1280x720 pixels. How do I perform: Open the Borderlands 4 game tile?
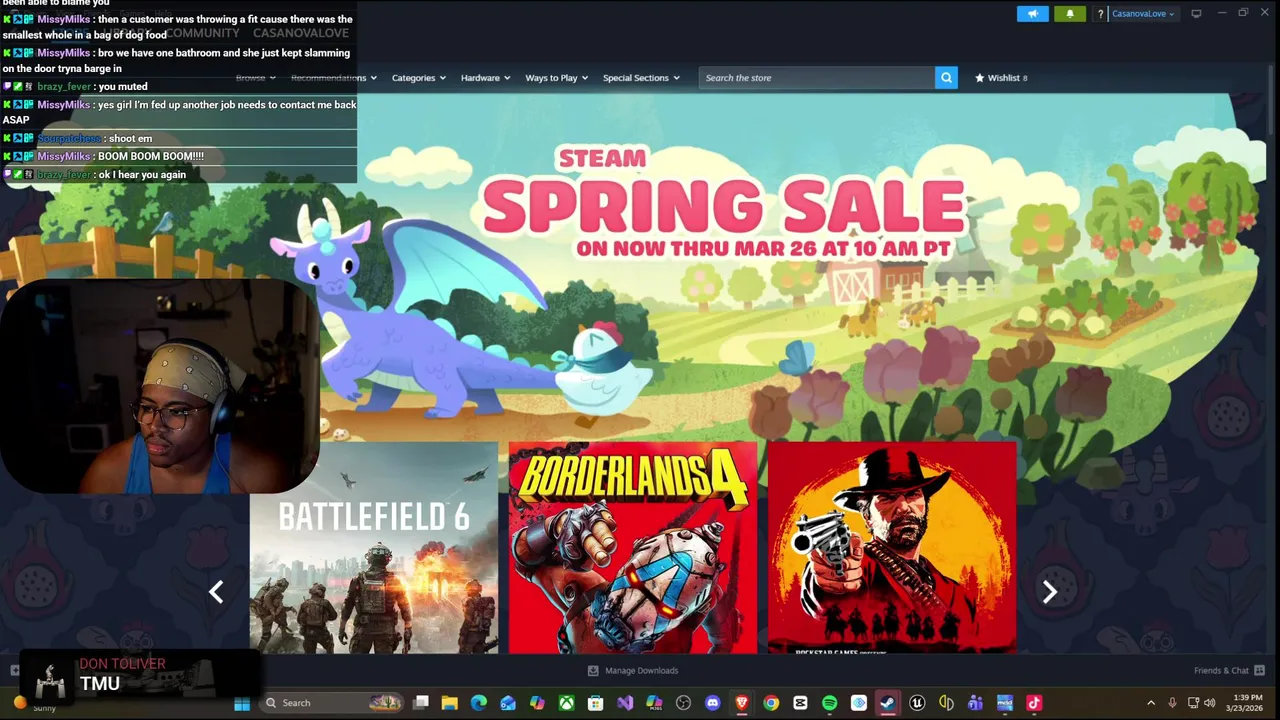(633, 548)
